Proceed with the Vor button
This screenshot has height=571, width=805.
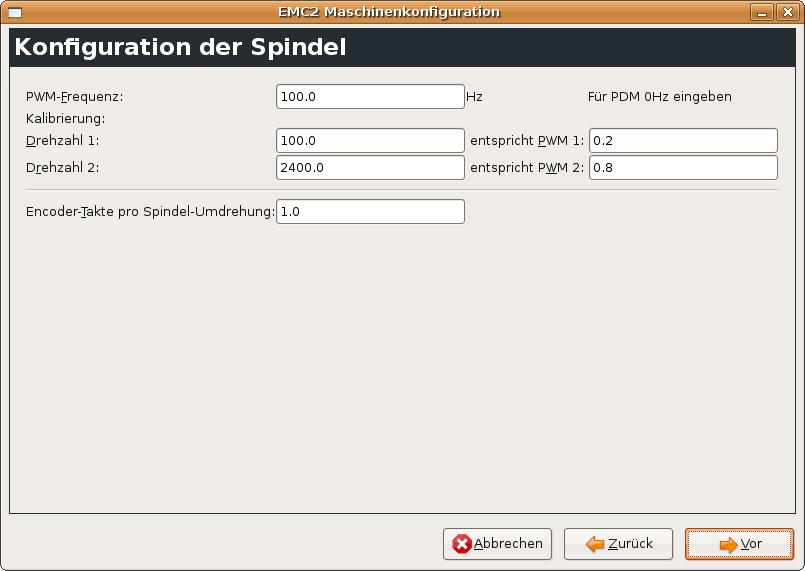pyautogui.click(x=739, y=544)
